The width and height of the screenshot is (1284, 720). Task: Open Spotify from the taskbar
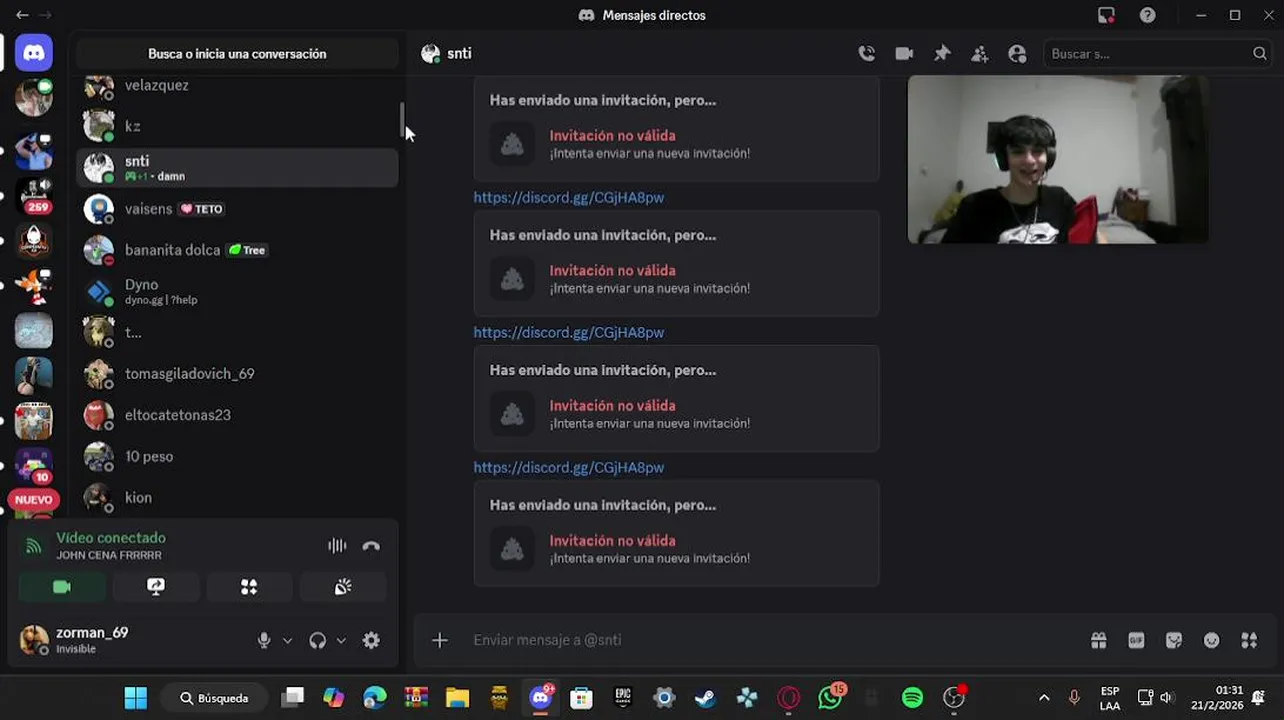pyautogui.click(x=912, y=698)
